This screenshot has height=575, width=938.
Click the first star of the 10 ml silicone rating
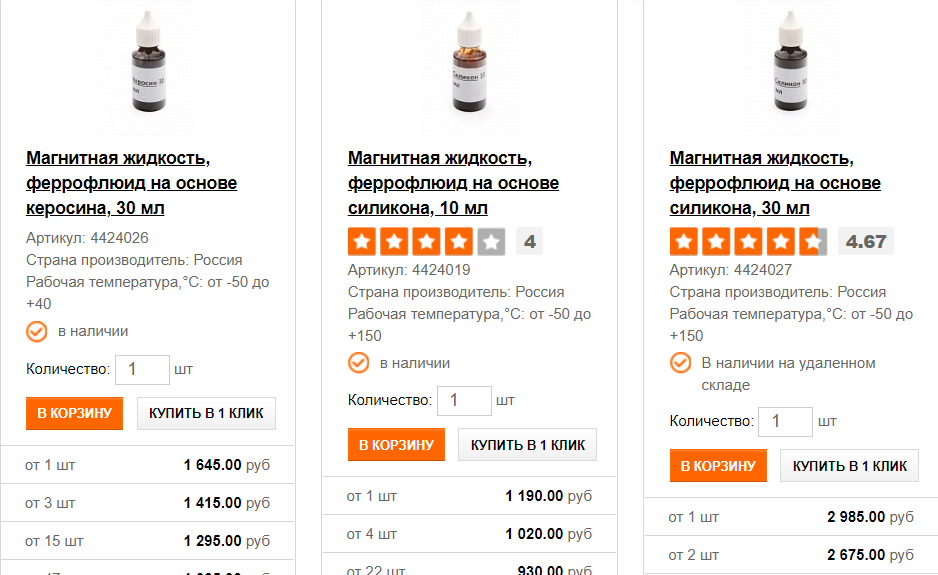coord(361,242)
